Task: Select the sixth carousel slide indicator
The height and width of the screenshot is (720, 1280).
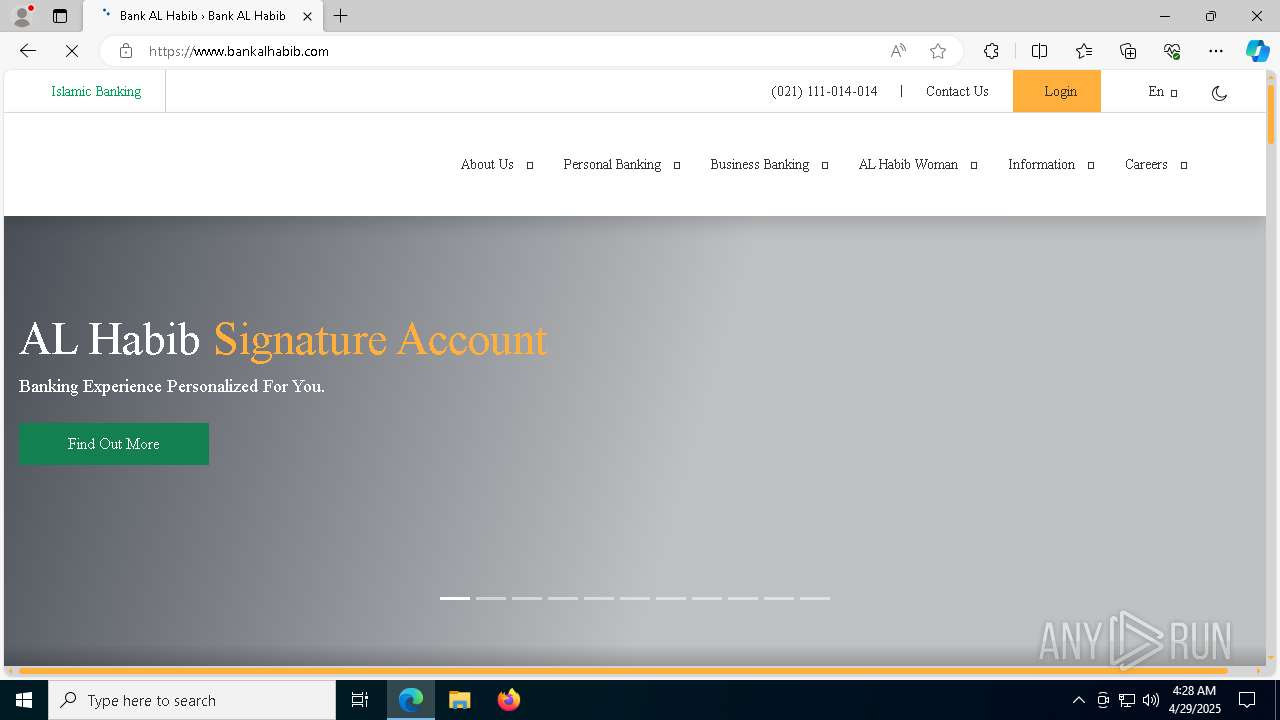Action: pyautogui.click(x=635, y=598)
